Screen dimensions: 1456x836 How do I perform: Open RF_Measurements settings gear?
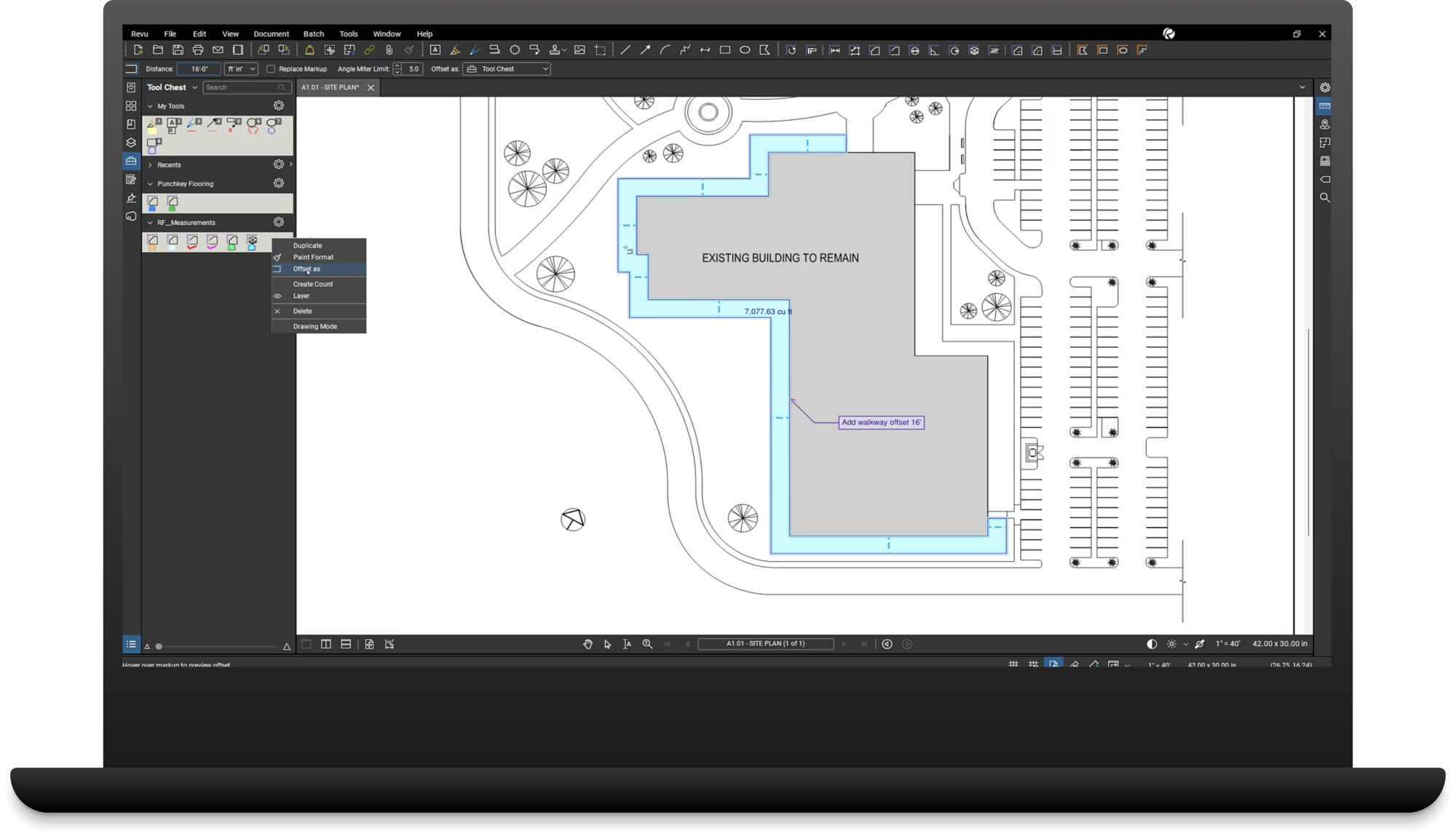coord(279,222)
